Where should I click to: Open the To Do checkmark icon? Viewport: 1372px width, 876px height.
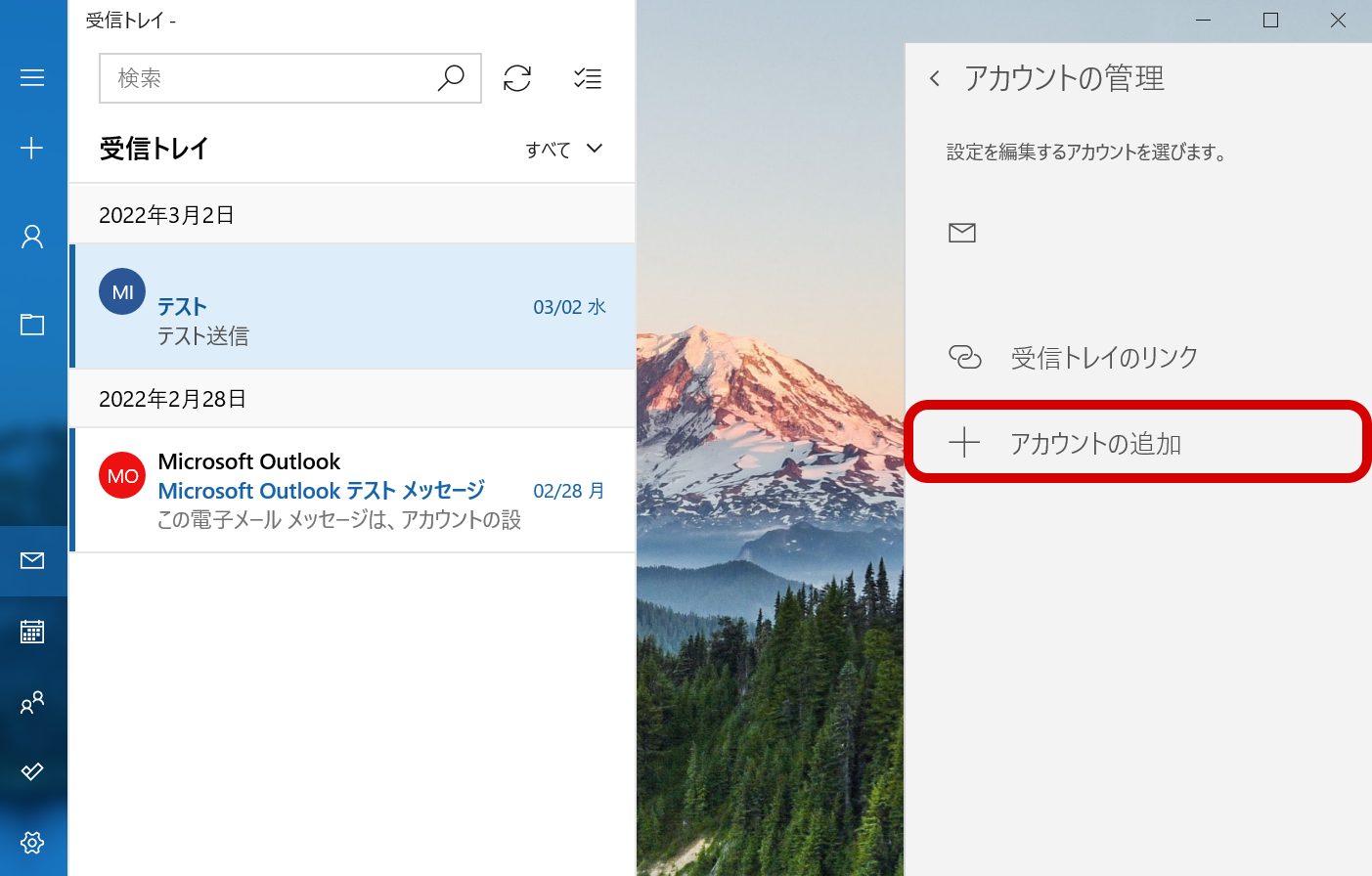[32, 772]
